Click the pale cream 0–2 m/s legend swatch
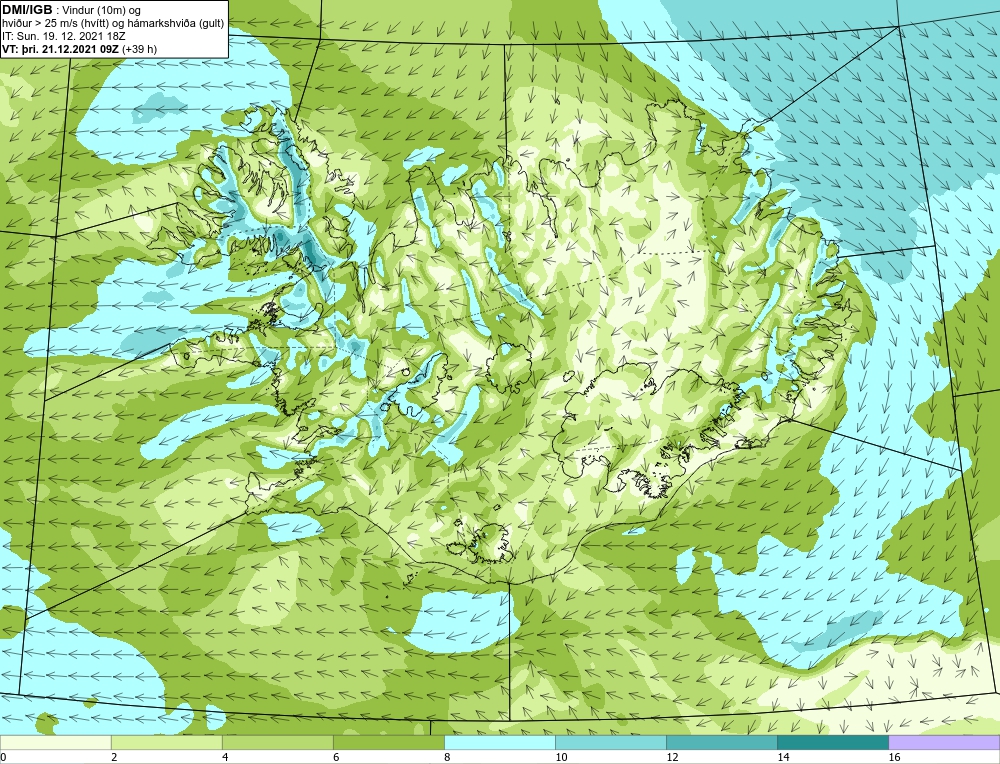 pos(55,742)
